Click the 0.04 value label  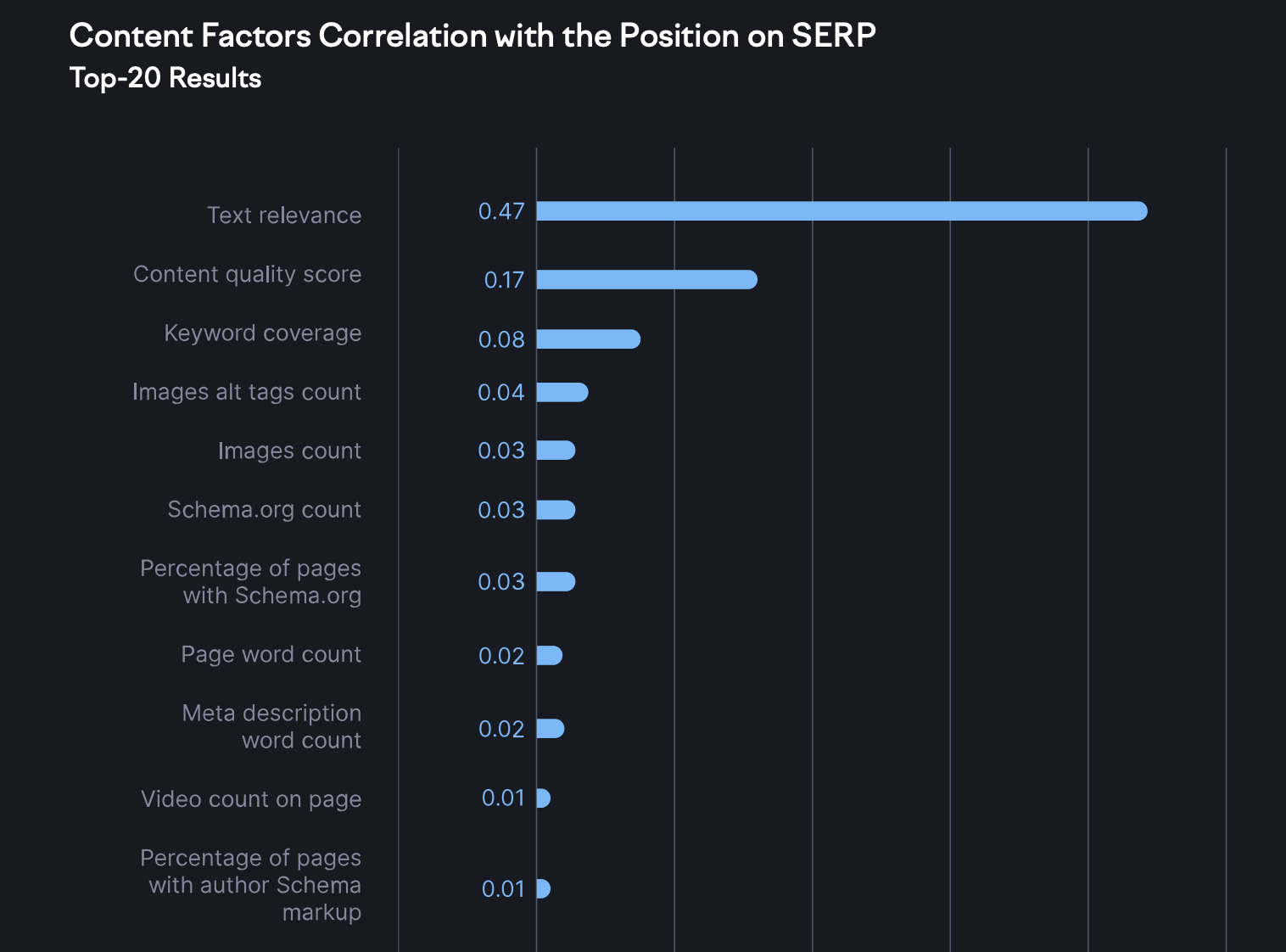coord(501,392)
